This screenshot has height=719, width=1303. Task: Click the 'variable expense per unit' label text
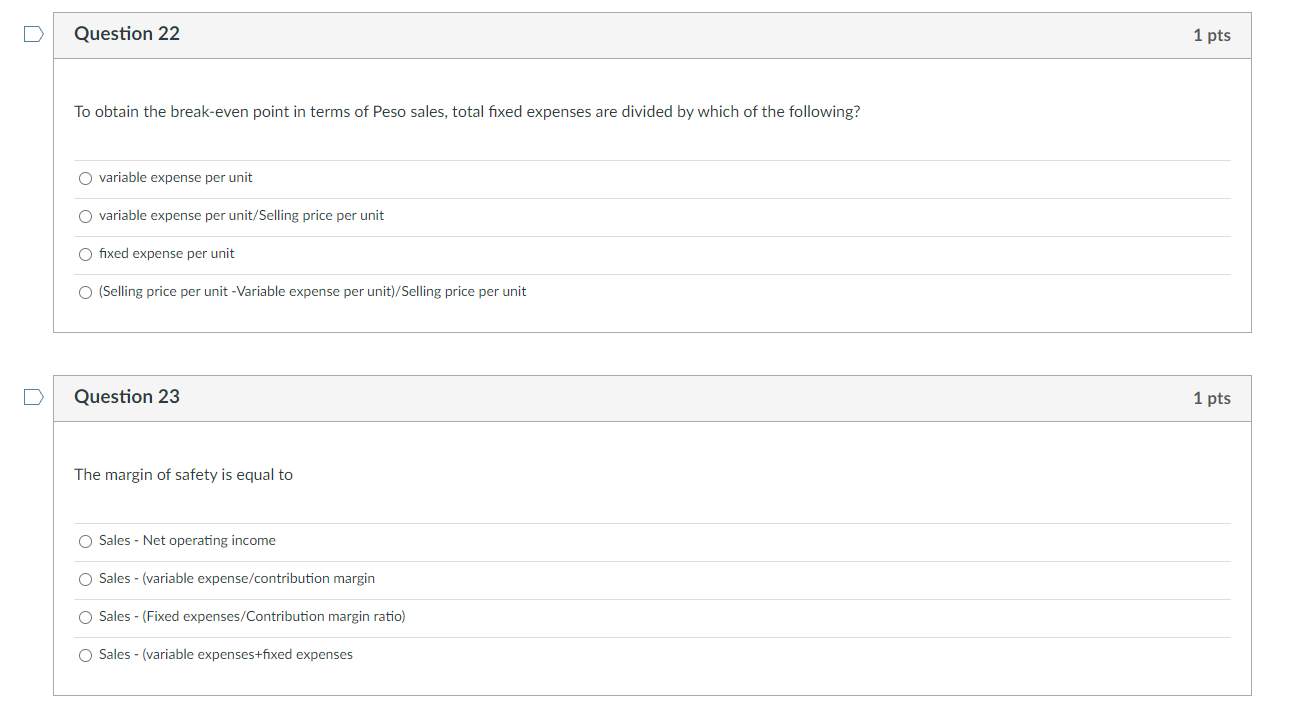tap(176, 178)
